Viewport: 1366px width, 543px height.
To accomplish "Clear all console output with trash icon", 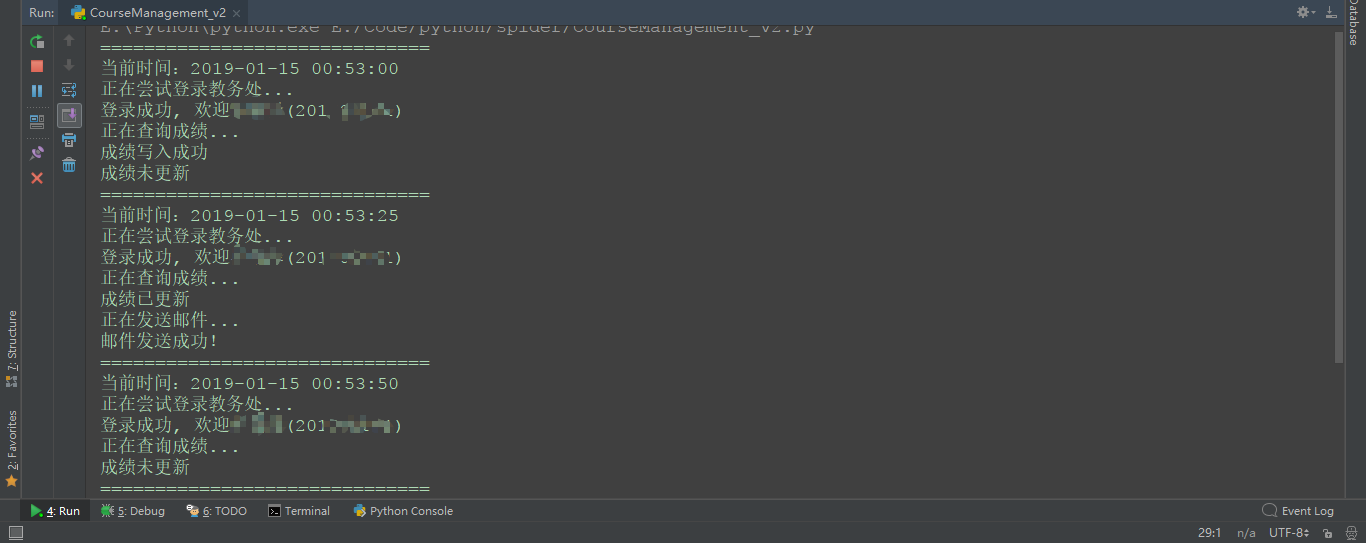I will pyautogui.click(x=69, y=165).
